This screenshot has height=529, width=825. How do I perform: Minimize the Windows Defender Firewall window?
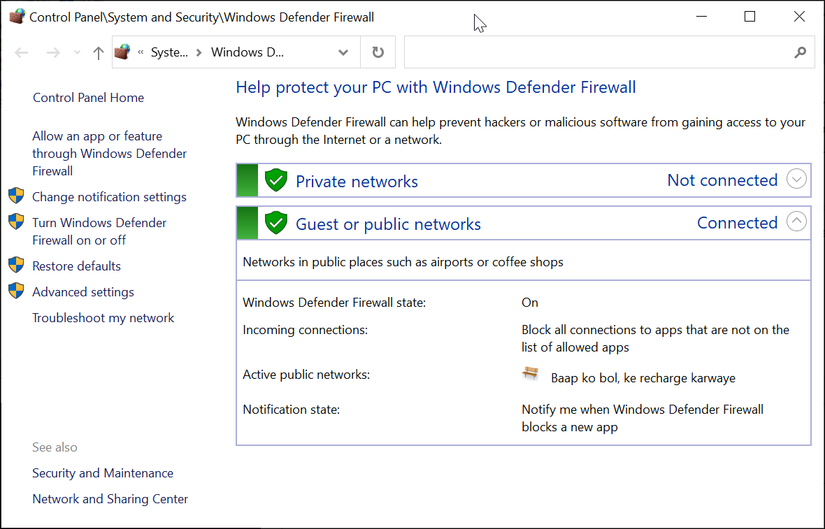tap(701, 16)
